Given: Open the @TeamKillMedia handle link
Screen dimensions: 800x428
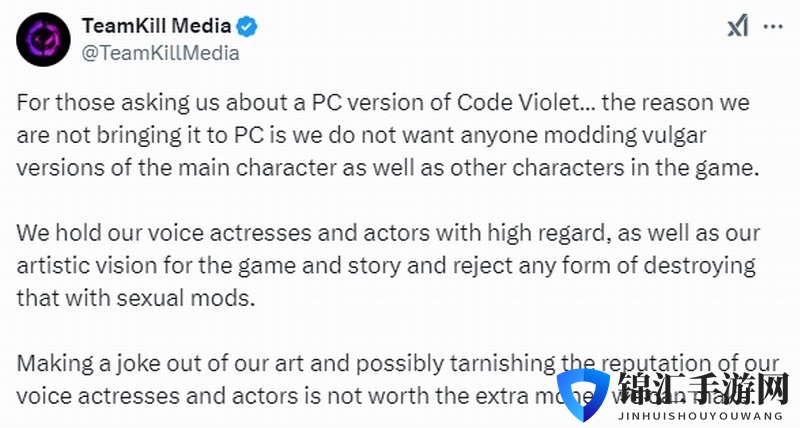Looking at the screenshot, I should (160, 53).
